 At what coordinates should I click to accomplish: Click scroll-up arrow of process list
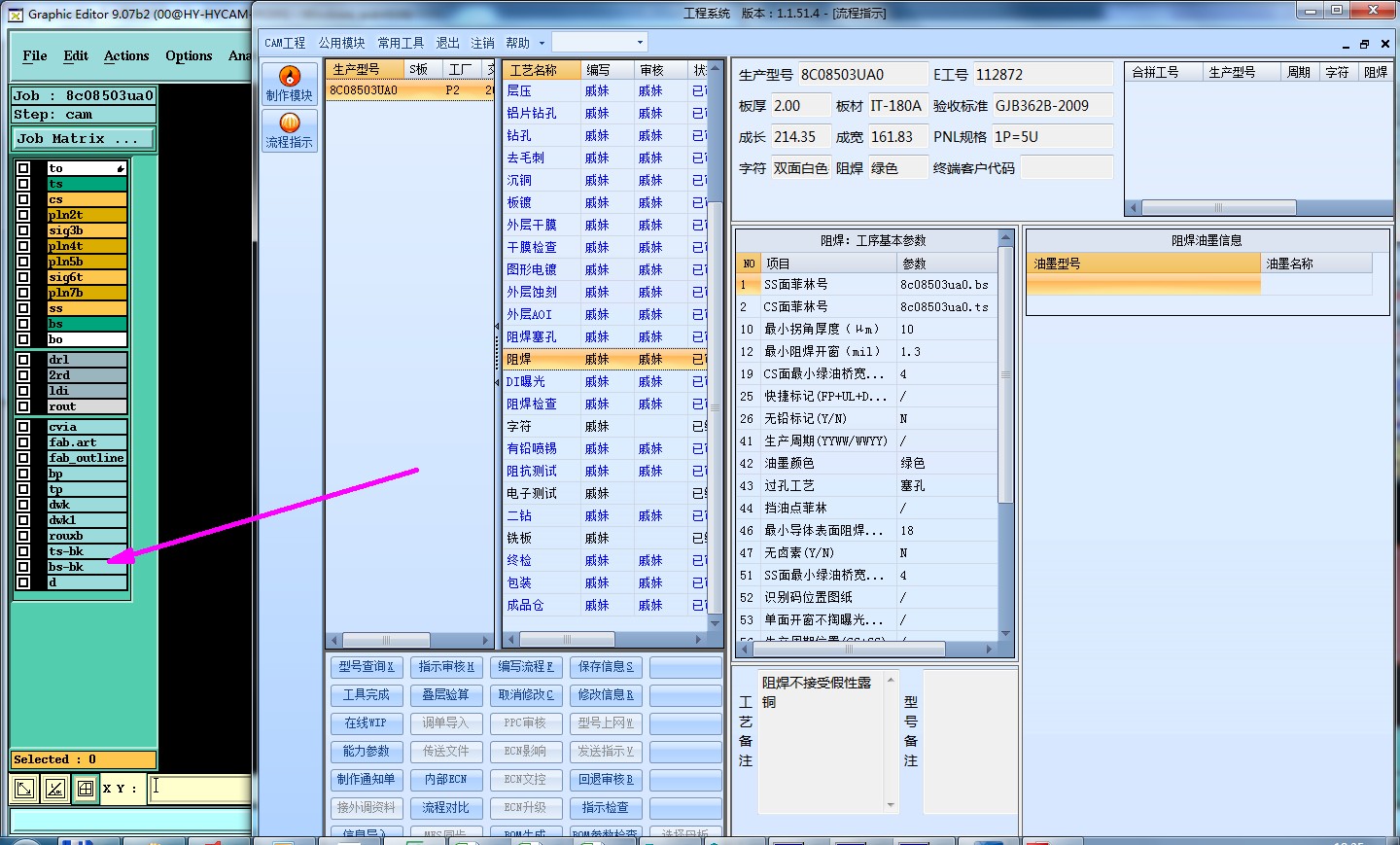pos(715,69)
